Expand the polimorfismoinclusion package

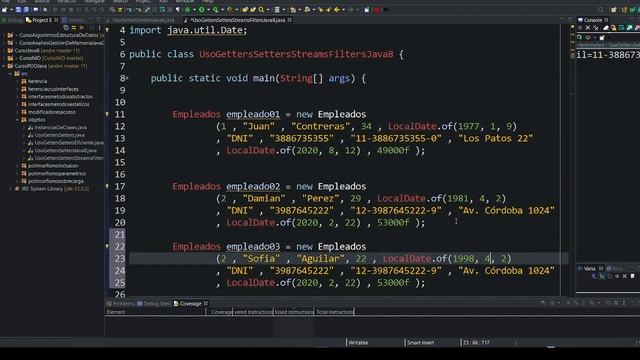18,166
